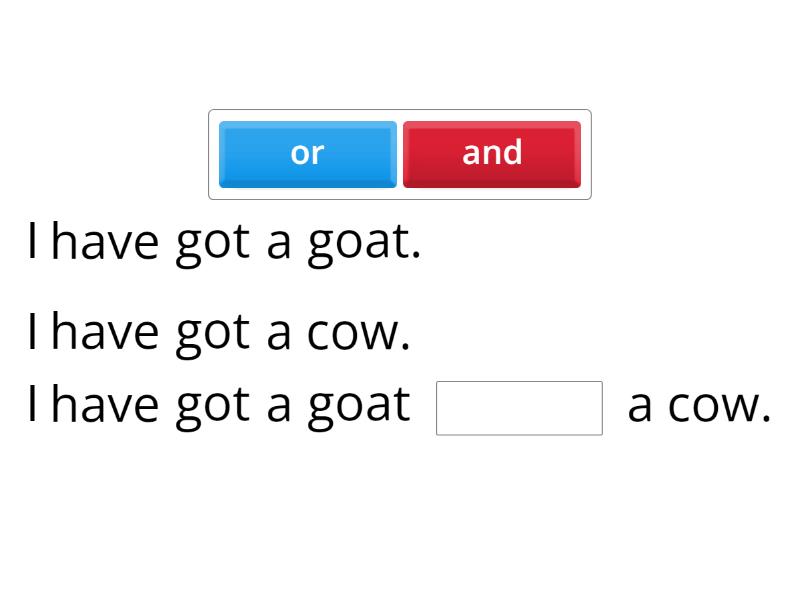Click the "or" option to fill the blank
The width and height of the screenshot is (800, 600).
click(307, 153)
